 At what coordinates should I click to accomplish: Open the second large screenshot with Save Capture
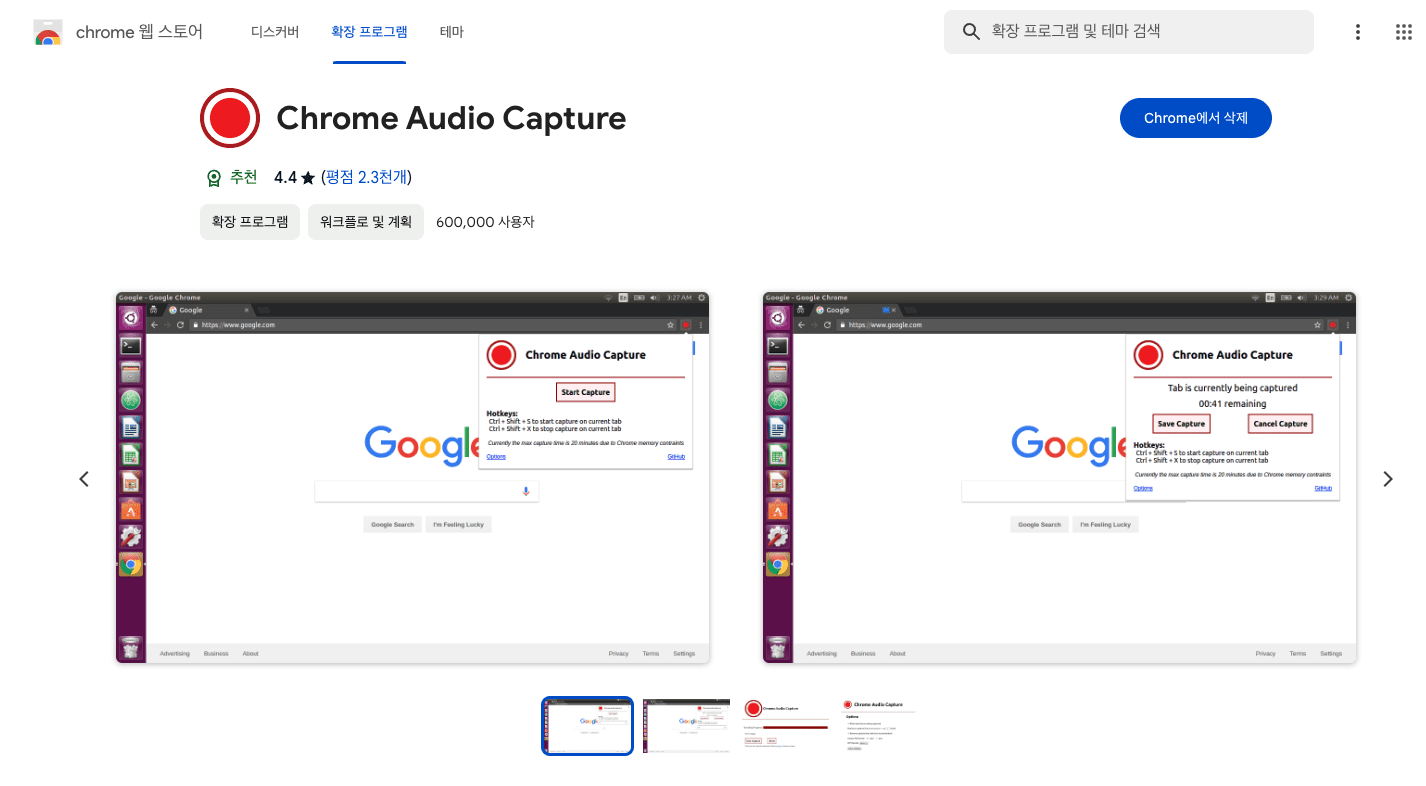point(1060,478)
